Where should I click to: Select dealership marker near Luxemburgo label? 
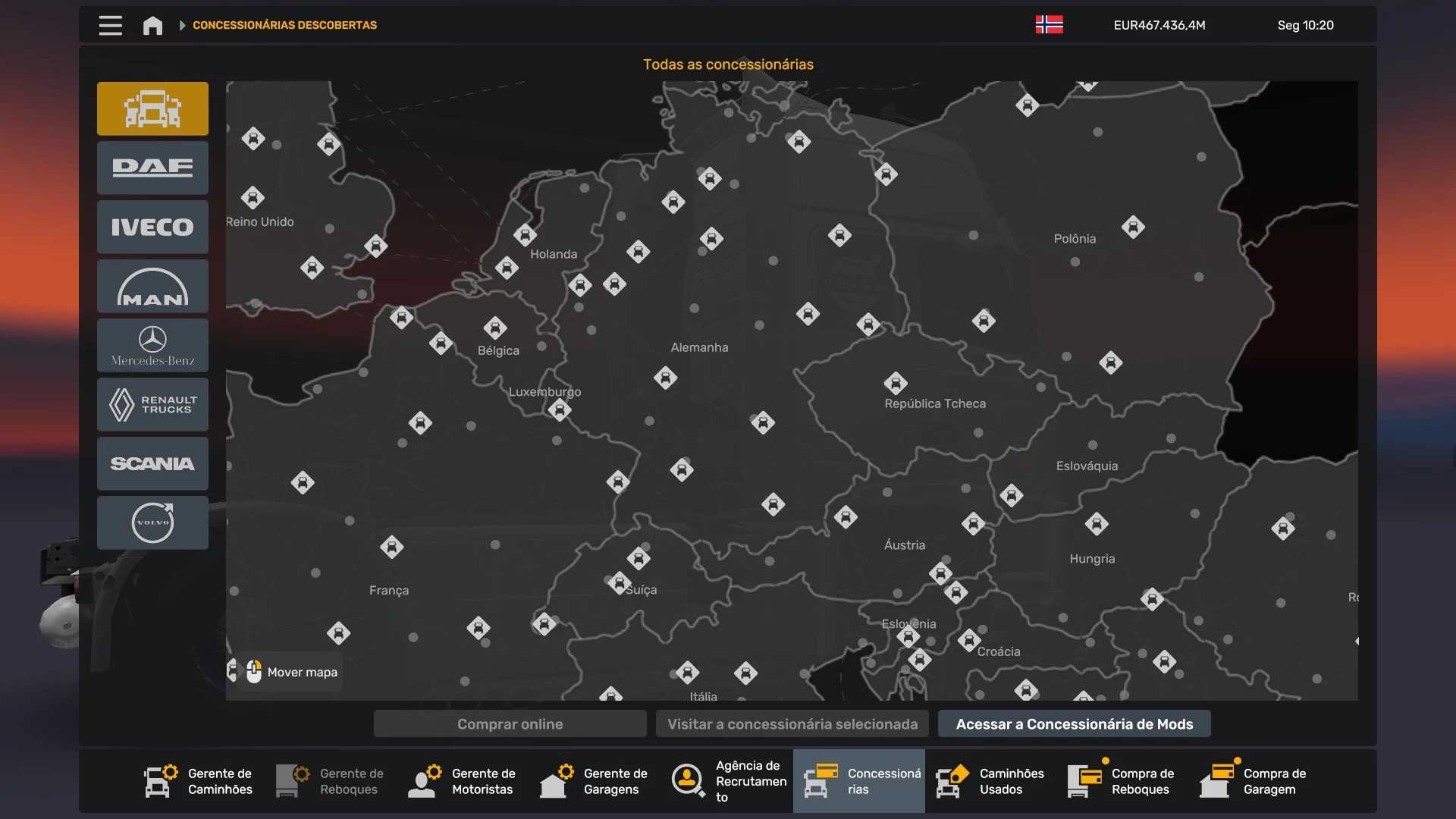click(560, 410)
